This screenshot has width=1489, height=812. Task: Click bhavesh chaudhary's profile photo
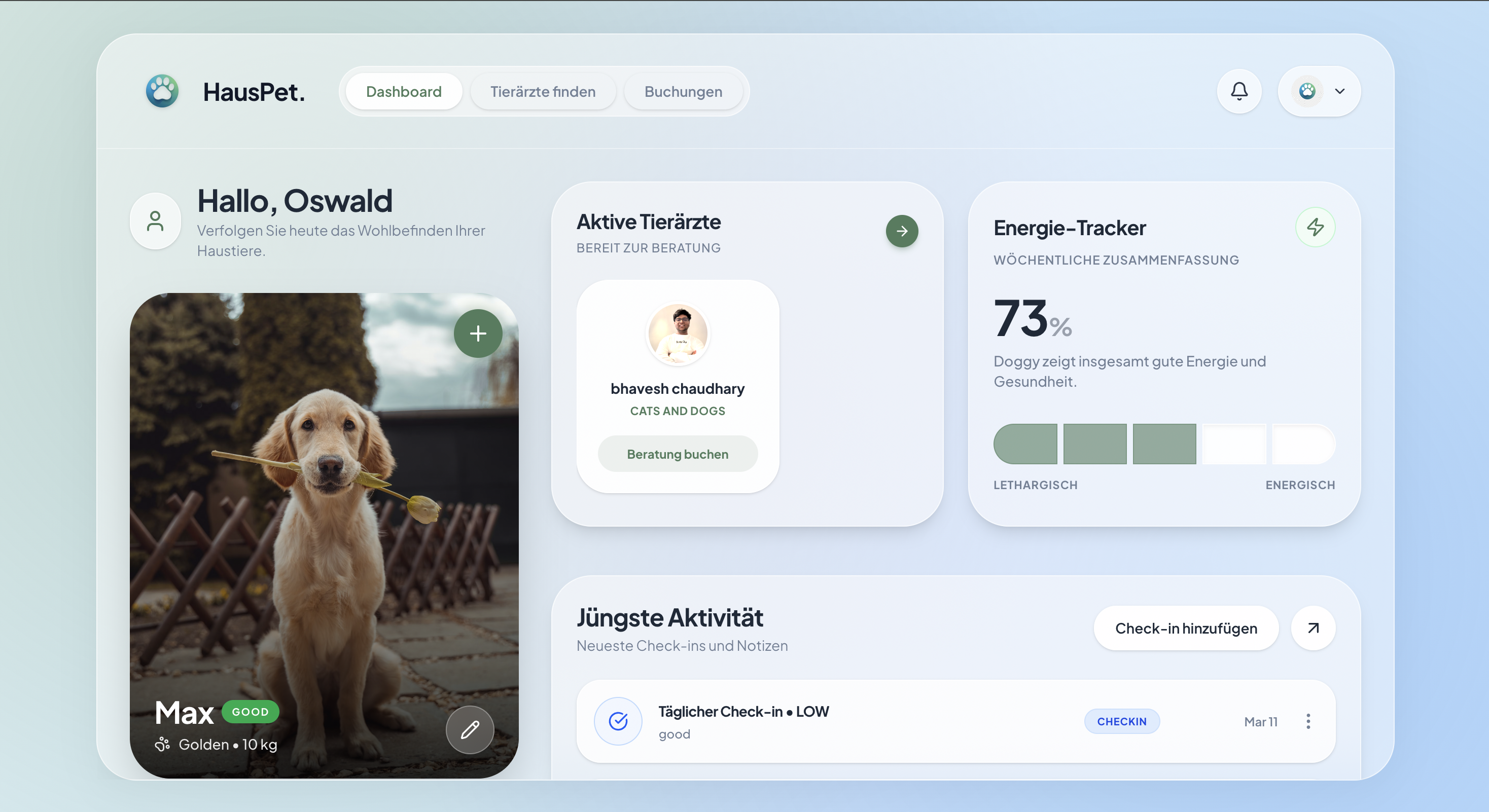click(678, 334)
